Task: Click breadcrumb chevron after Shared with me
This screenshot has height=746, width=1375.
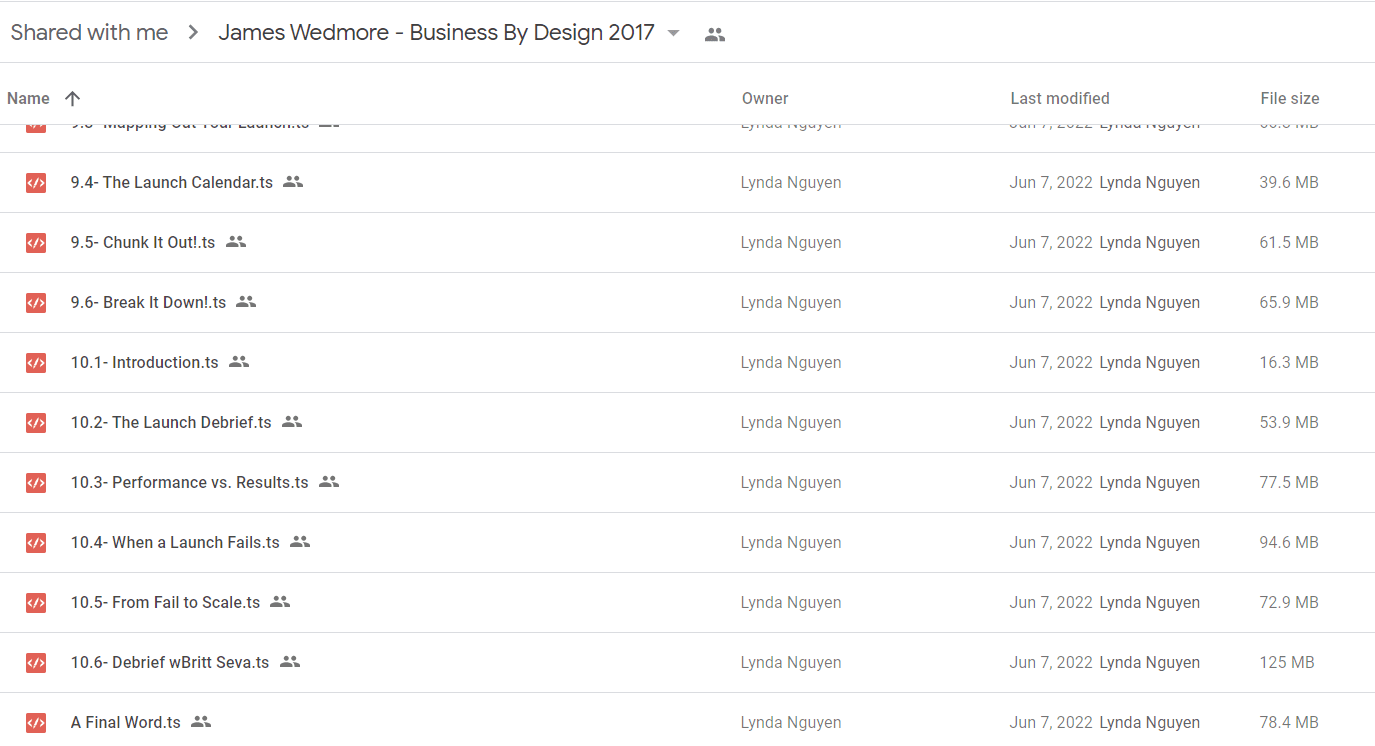Action: pyautogui.click(x=192, y=33)
